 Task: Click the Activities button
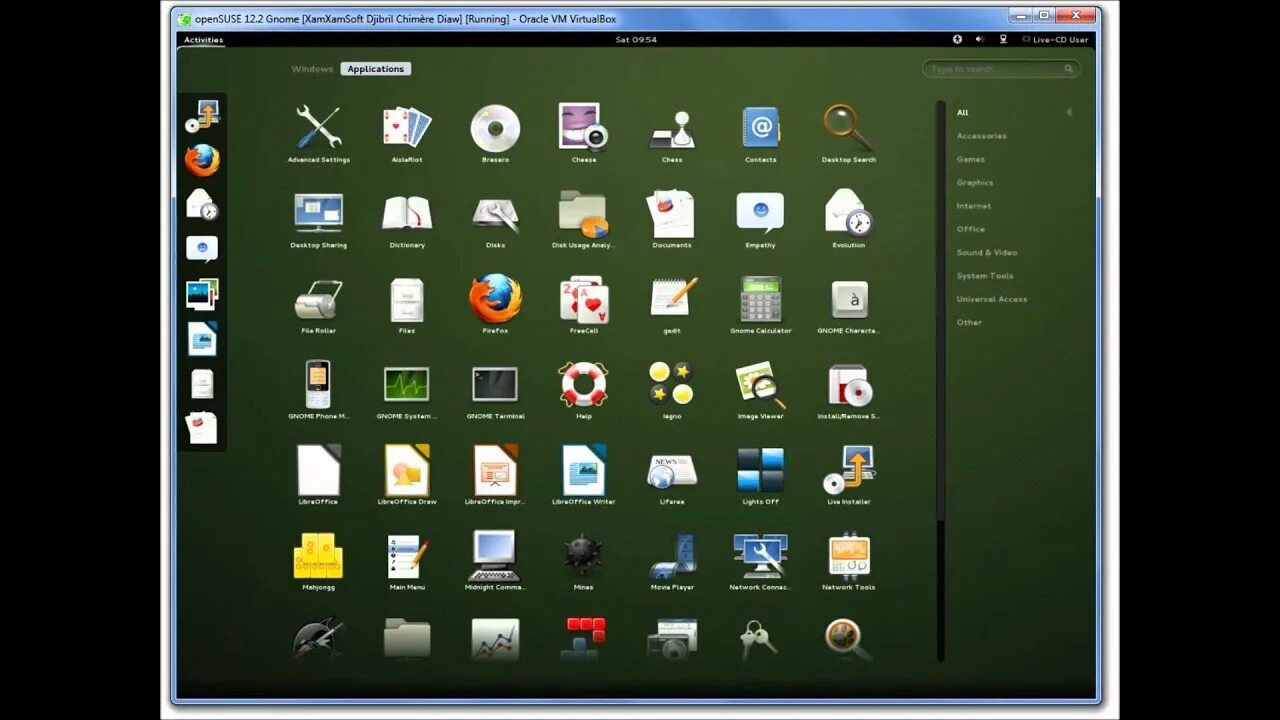pyautogui.click(x=203, y=40)
